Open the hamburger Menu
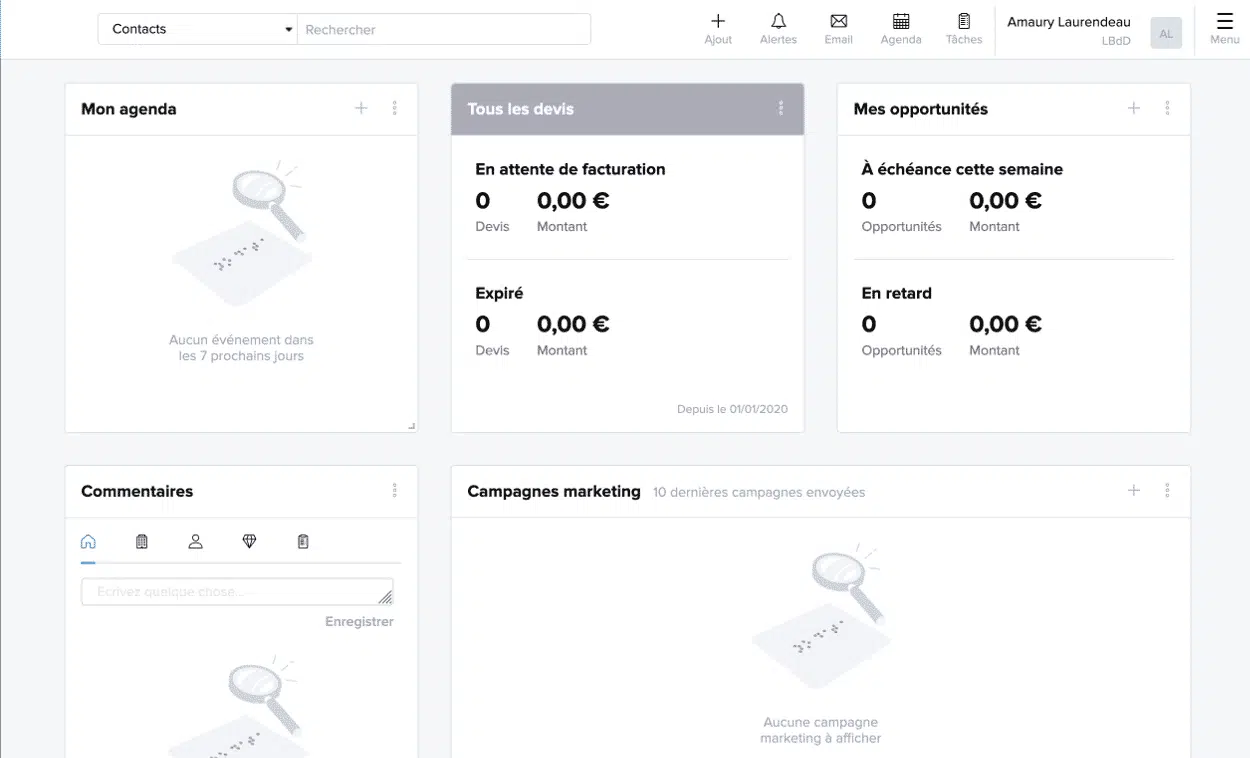Screen dimensions: 1250x758 tap(1225, 28)
